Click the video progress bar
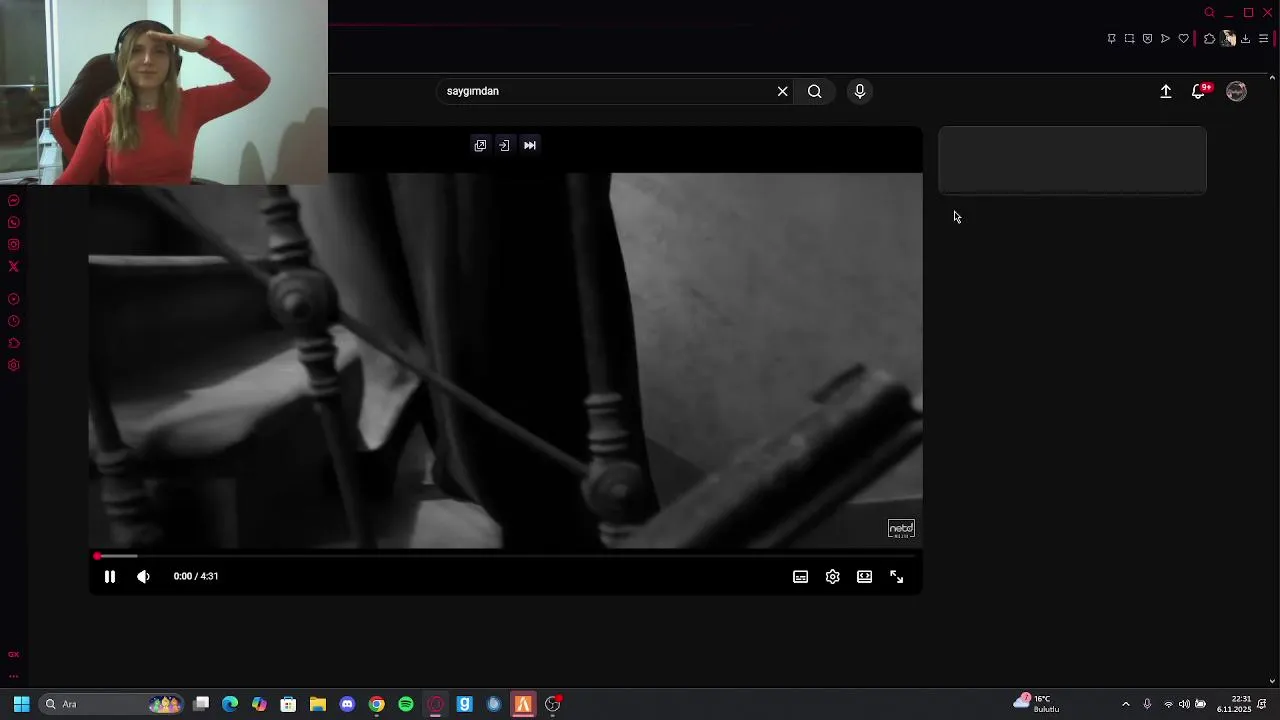This screenshot has width=1280, height=720. click(x=505, y=556)
